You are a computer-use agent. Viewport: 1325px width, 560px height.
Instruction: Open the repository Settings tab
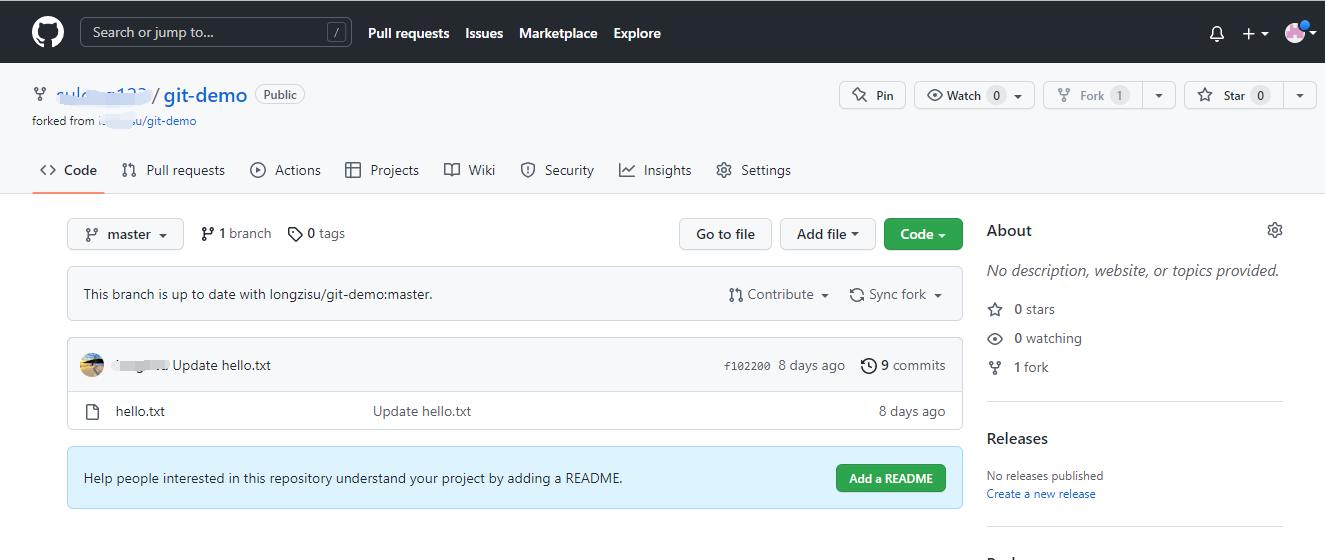coord(753,170)
